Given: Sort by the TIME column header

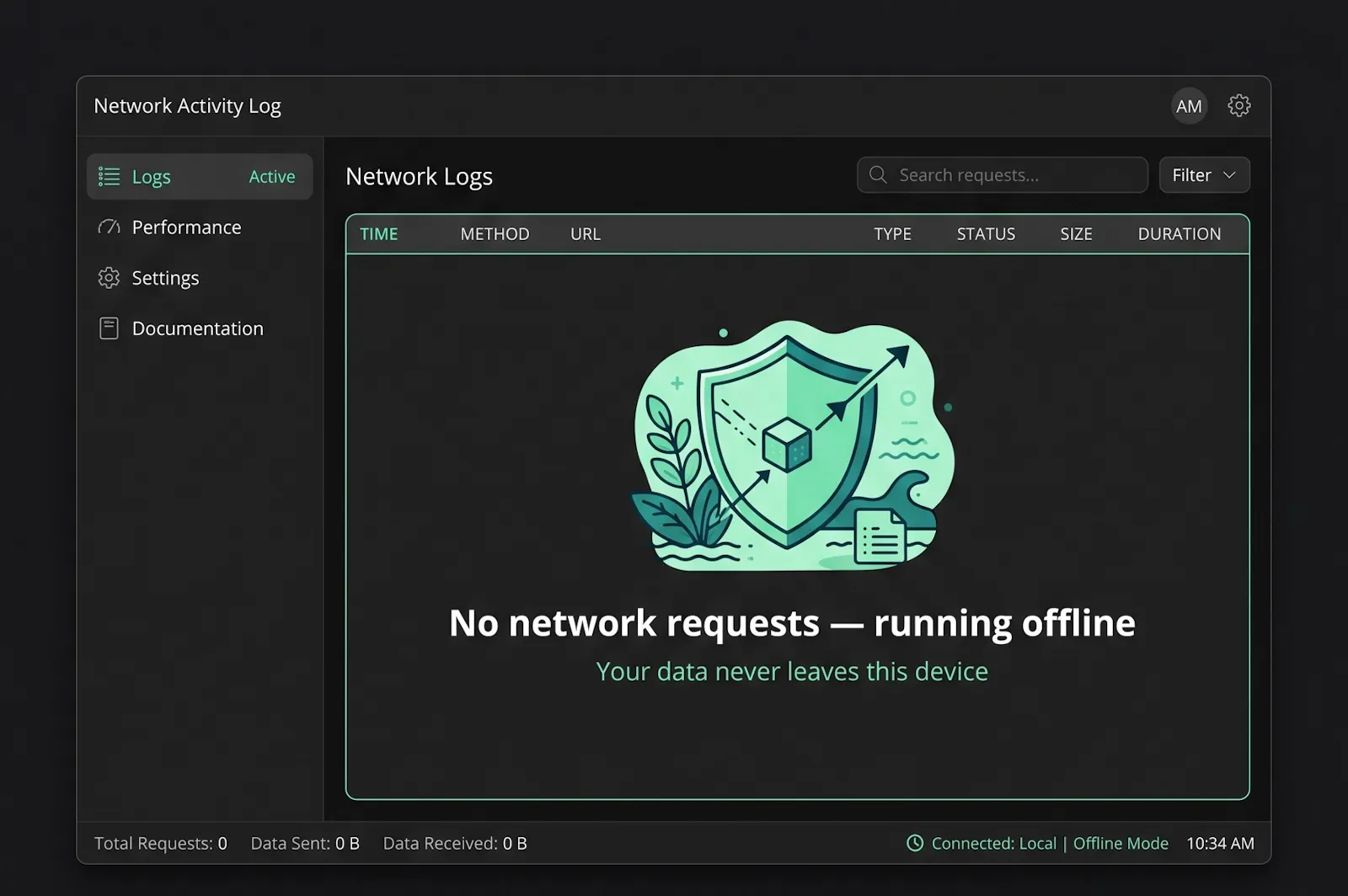Looking at the screenshot, I should pyautogui.click(x=379, y=234).
